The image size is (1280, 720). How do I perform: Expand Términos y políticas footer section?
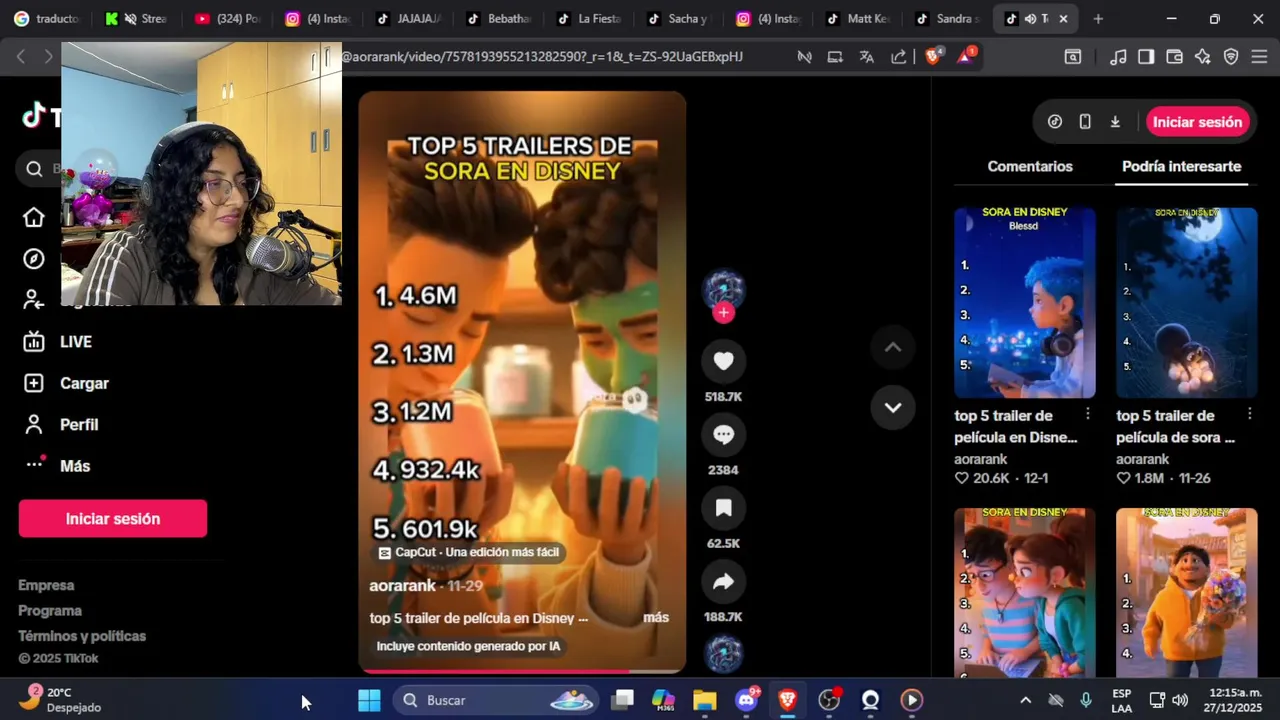click(x=82, y=636)
